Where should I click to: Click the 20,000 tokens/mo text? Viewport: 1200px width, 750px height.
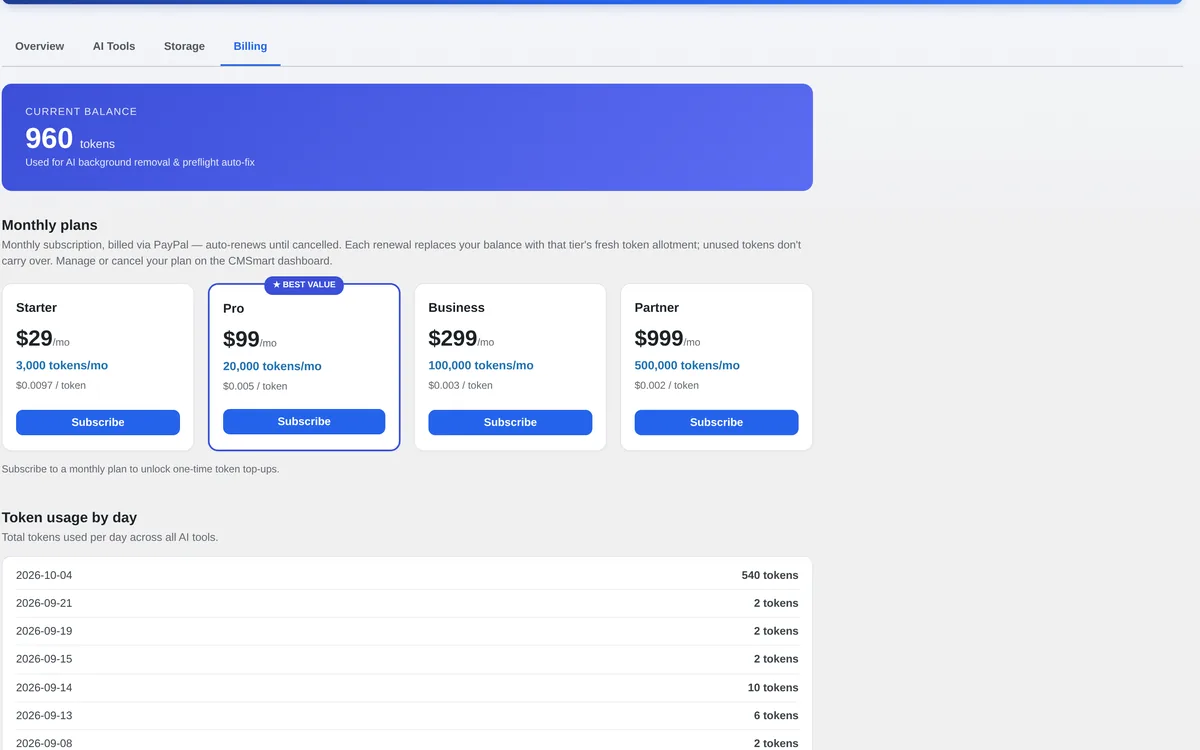272,367
